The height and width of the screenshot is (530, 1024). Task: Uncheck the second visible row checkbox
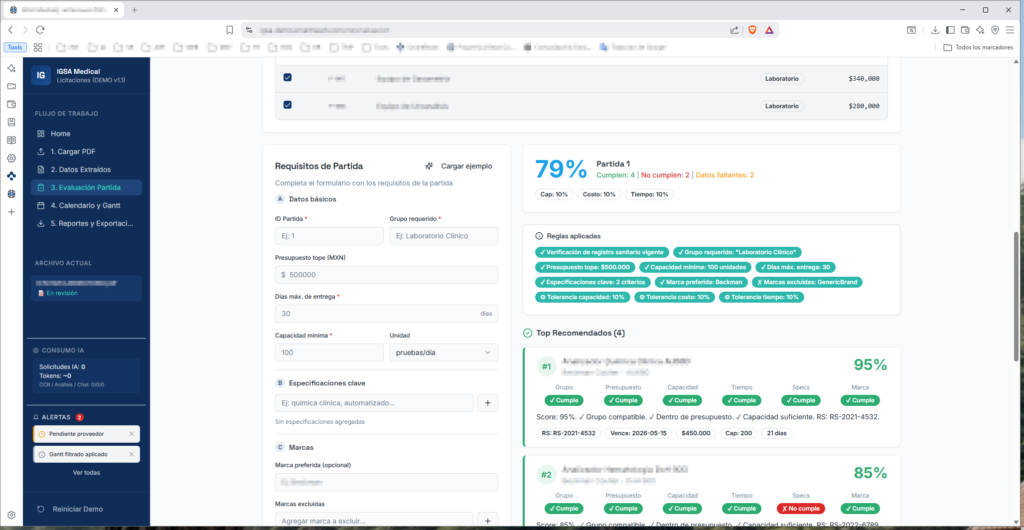[287, 105]
